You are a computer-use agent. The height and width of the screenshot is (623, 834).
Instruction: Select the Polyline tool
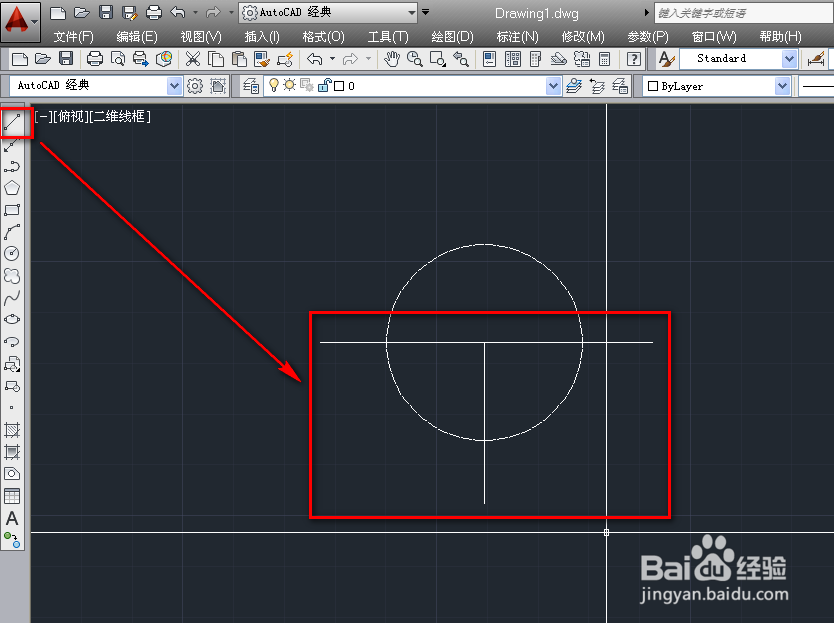(x=12, y=167)
